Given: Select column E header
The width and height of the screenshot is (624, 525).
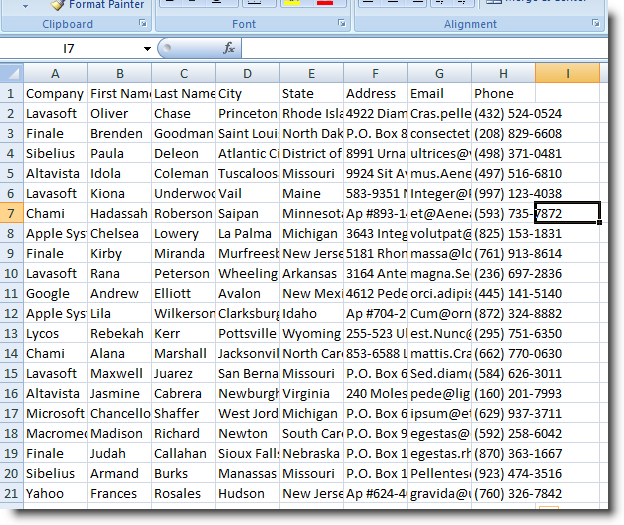Looking at the screenshot, I should click(x=312, y=73).
